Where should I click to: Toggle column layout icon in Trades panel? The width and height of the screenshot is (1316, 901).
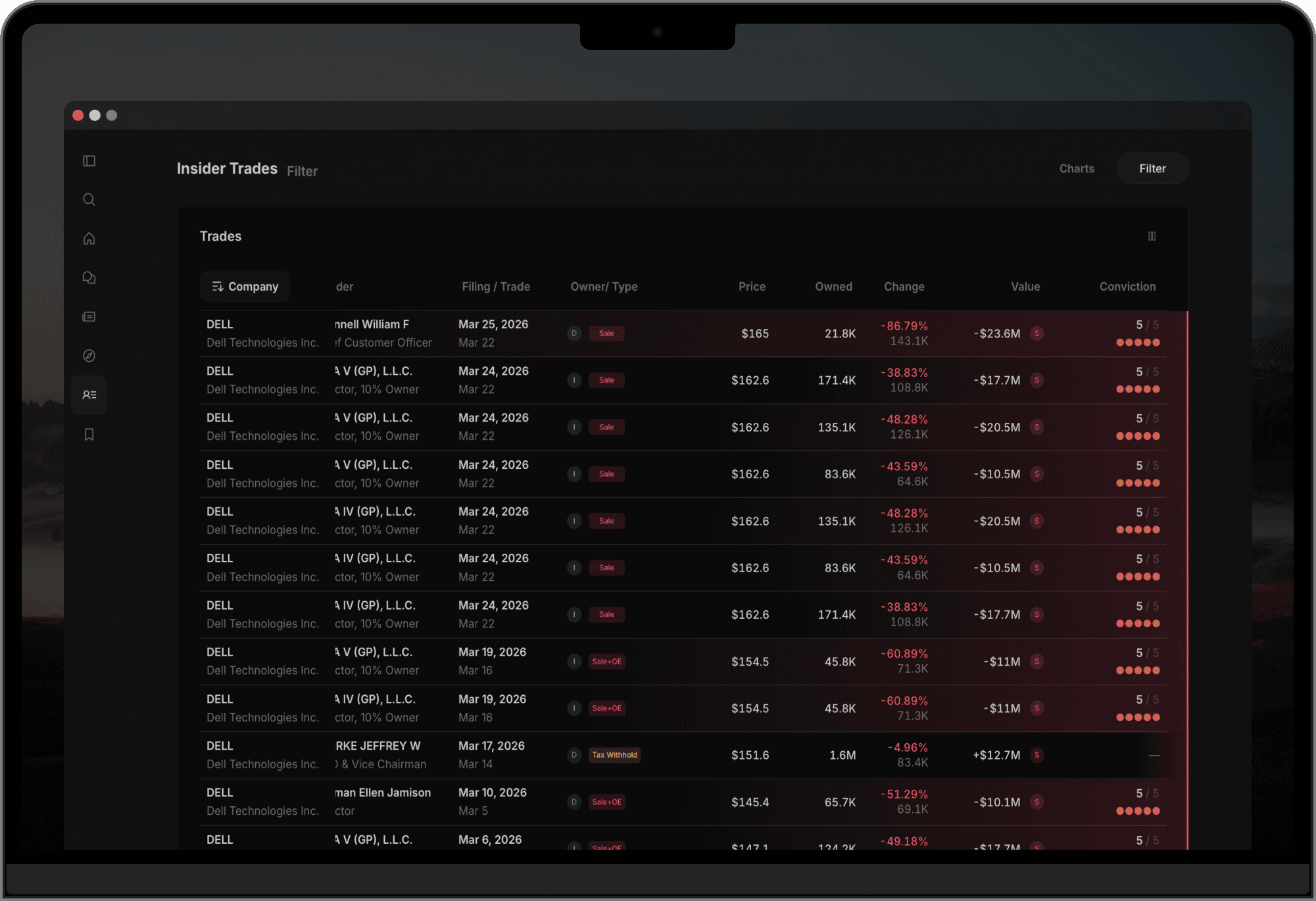(x=1152, y=236)
